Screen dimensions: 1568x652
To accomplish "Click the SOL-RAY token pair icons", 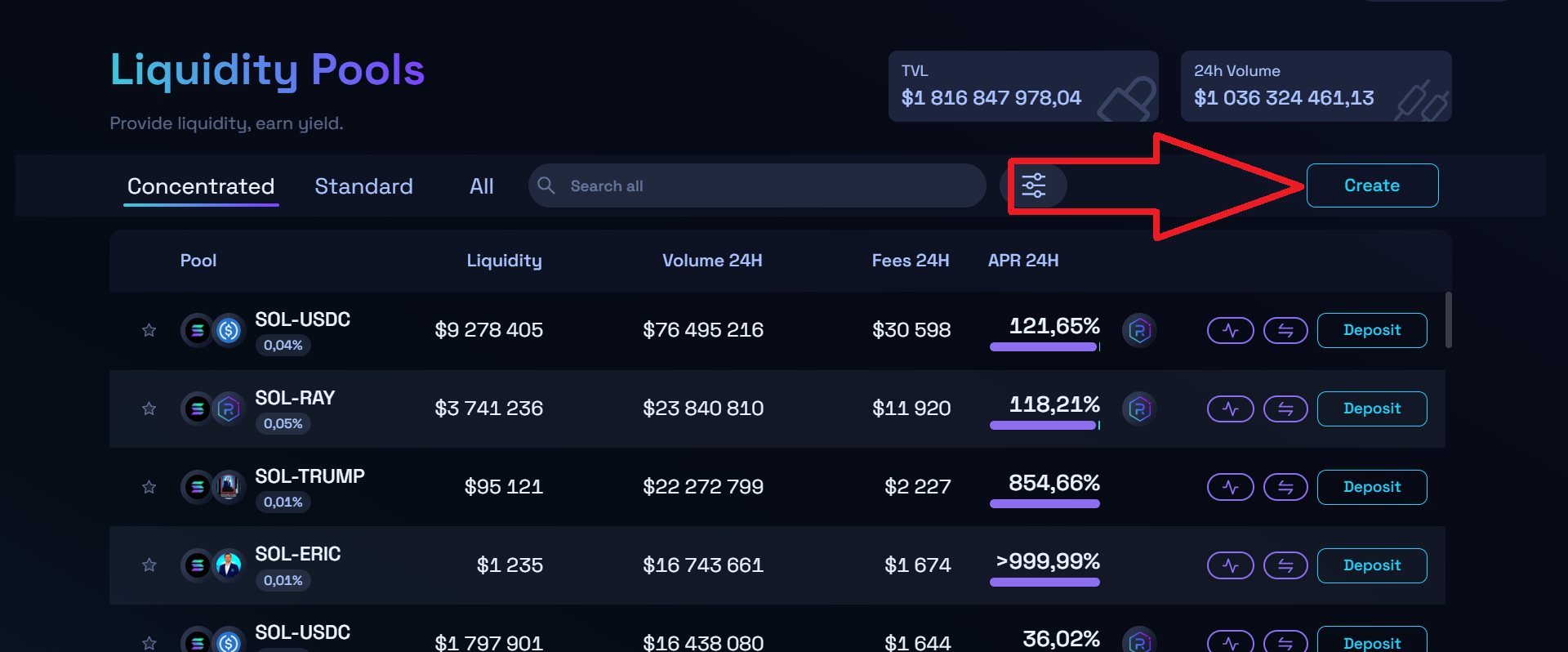I will pos(212,409).
